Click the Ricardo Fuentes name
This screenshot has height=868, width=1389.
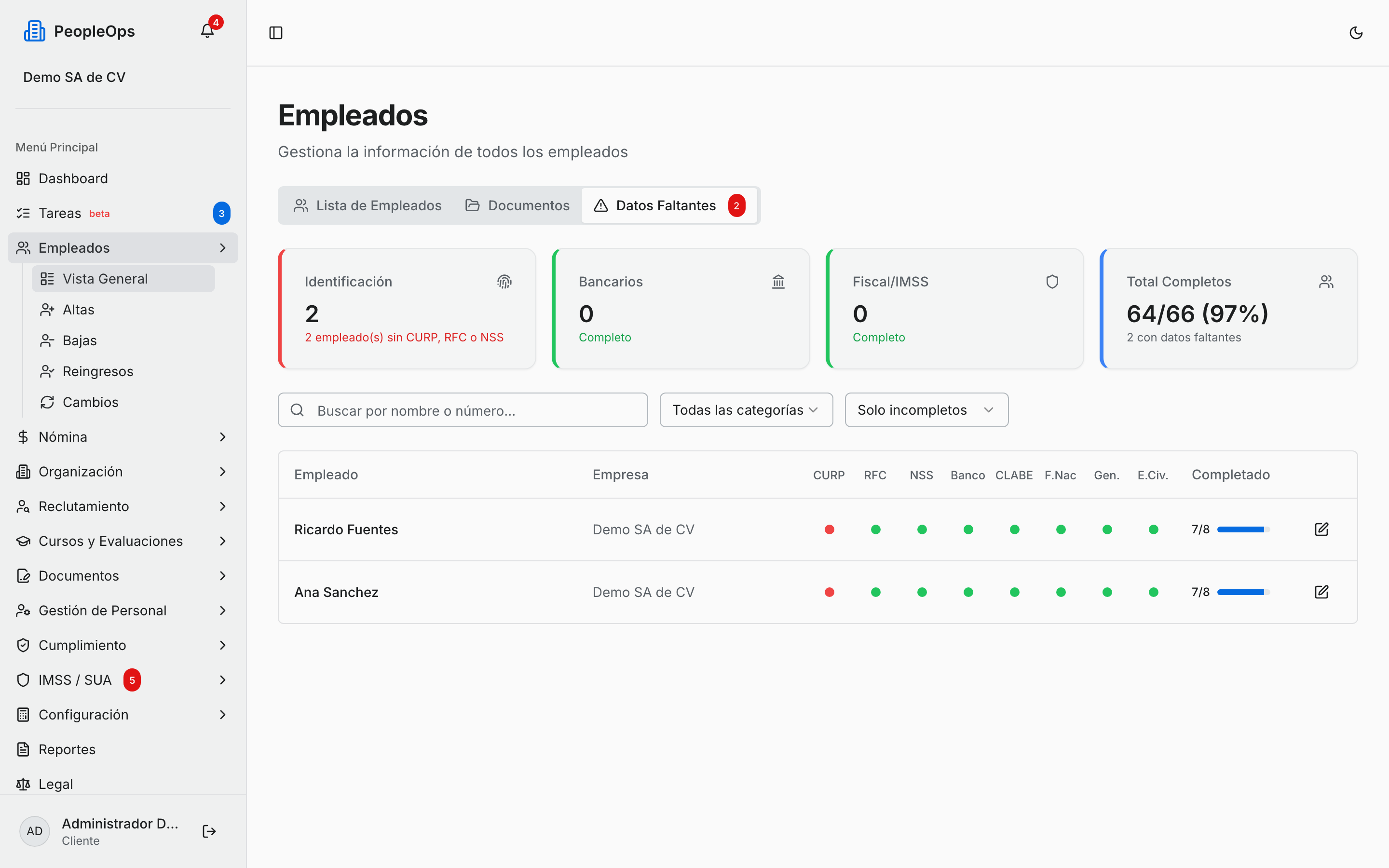(346, 529)
